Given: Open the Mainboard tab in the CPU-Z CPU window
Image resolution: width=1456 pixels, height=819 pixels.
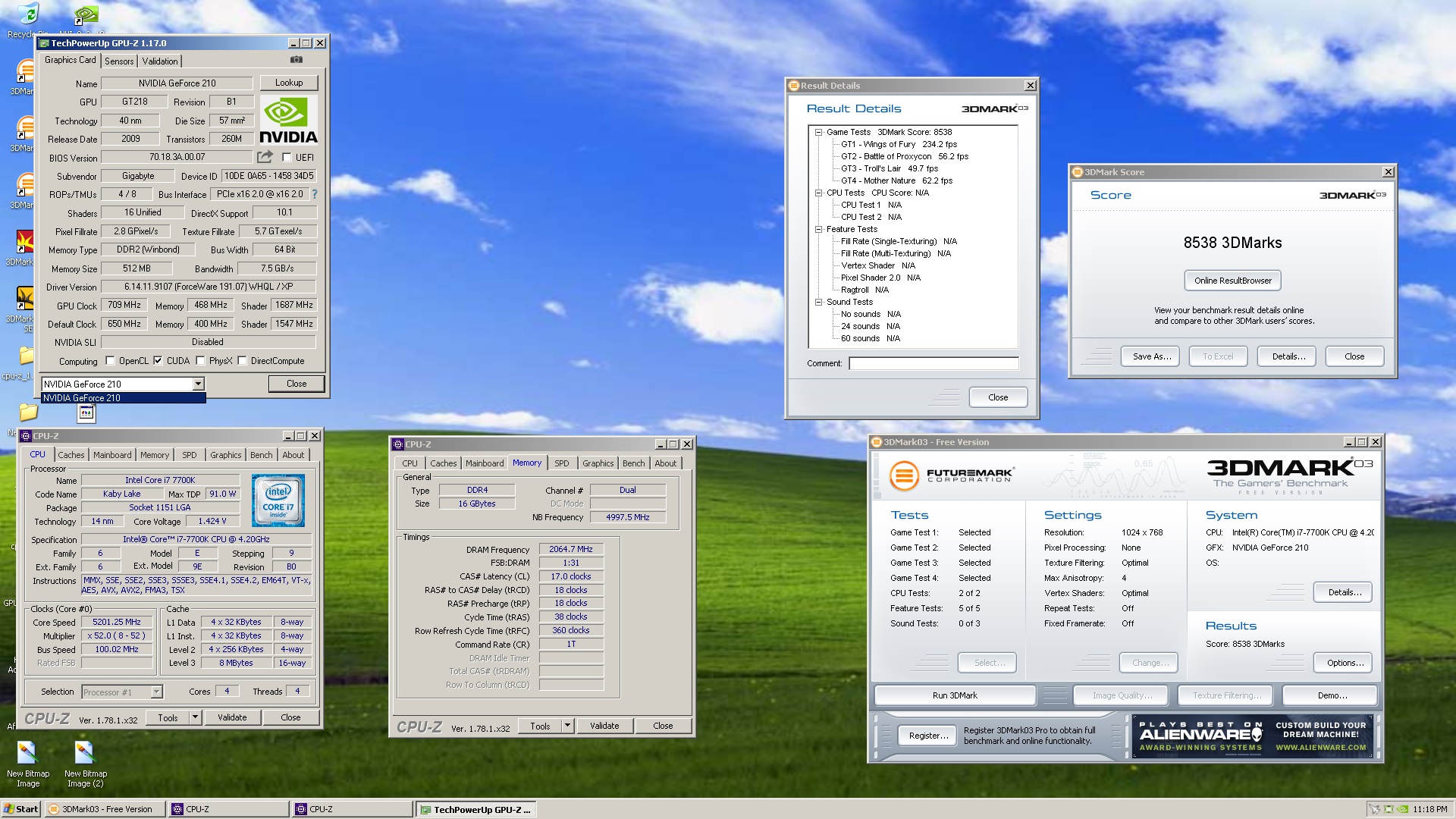Looking at the screenshot, I should (x=112, y=455).
